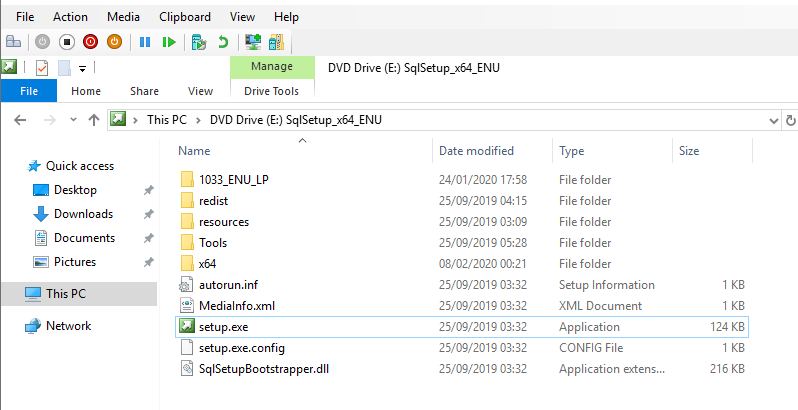Image resolution: width=798 pixels, height=410 pixels.
Task: Reset the VM with the green play icon
Action: coord(169,42)
